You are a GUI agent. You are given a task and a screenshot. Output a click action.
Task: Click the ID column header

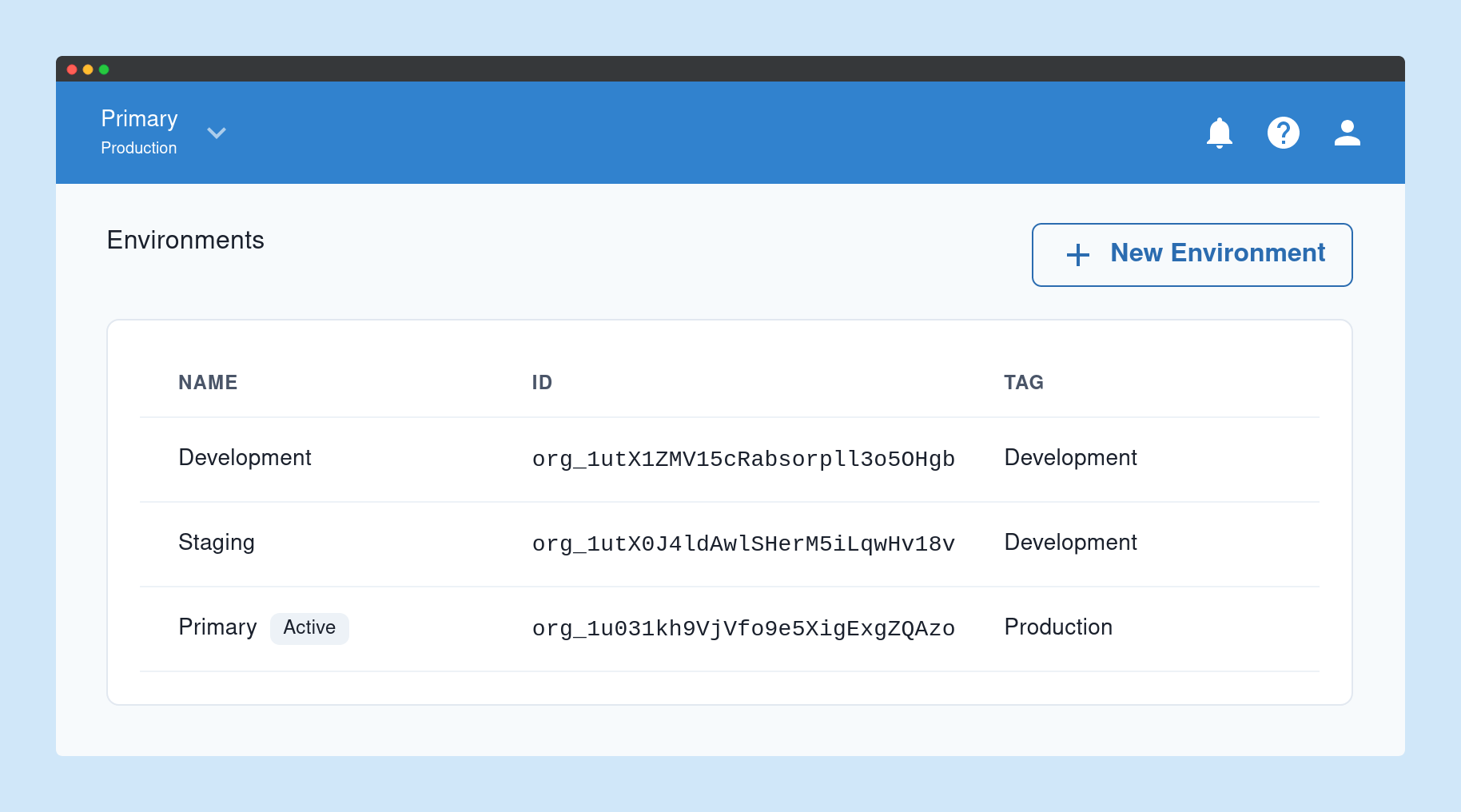[542, 383]
